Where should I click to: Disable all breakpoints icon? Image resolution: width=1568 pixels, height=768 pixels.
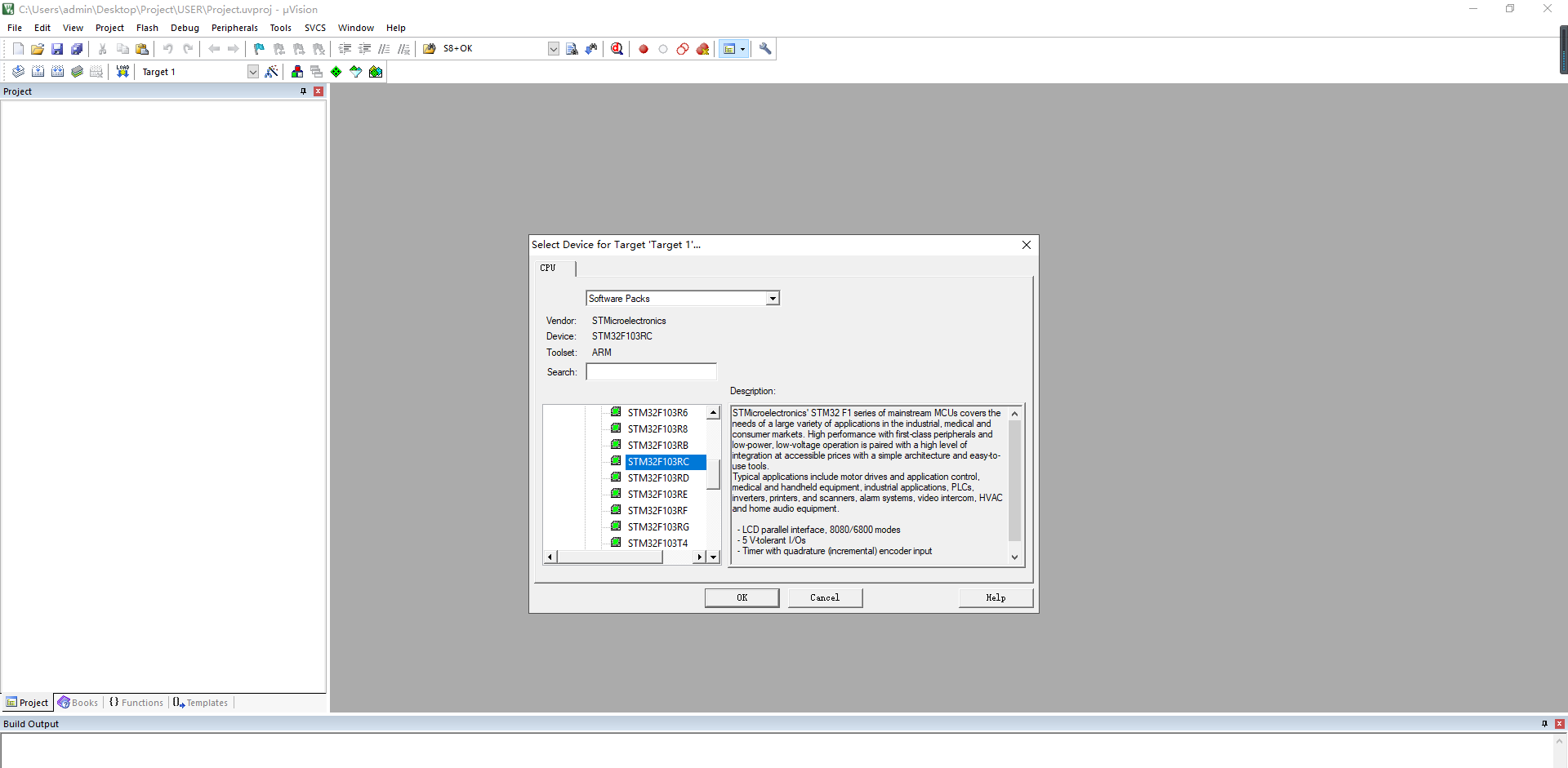683,49
